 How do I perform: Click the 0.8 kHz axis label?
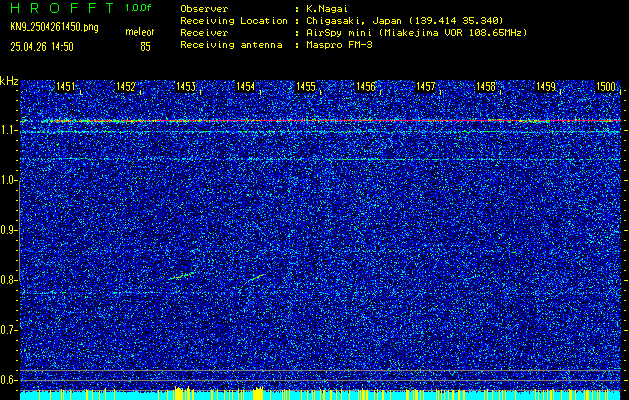(9, 280)
